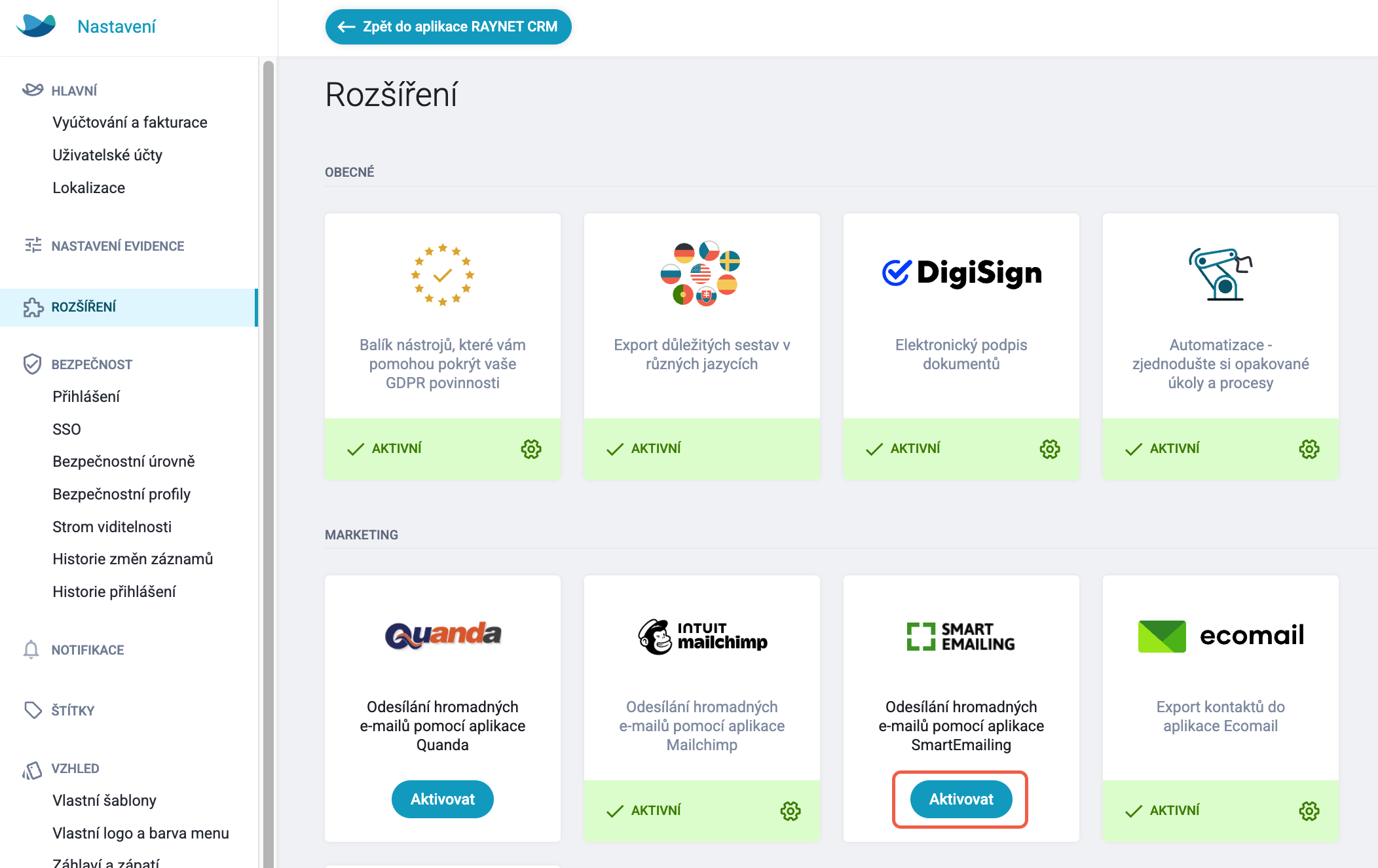Click the Nastavení evidence sliders icon
The image size is (1378, 868).
(x=33, y=245)
